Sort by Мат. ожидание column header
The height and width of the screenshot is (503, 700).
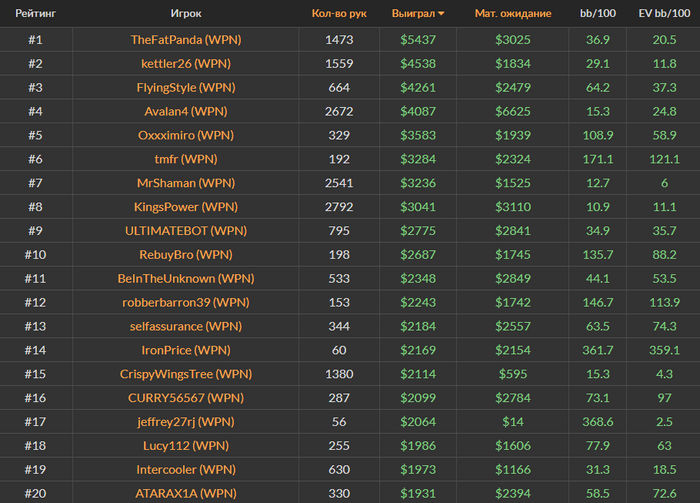[513, 14]
